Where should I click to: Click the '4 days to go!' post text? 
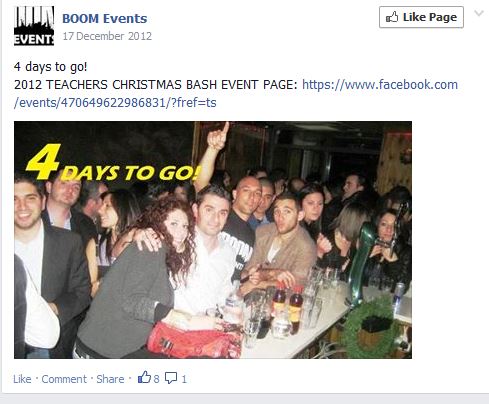click(x=51, y=67)
